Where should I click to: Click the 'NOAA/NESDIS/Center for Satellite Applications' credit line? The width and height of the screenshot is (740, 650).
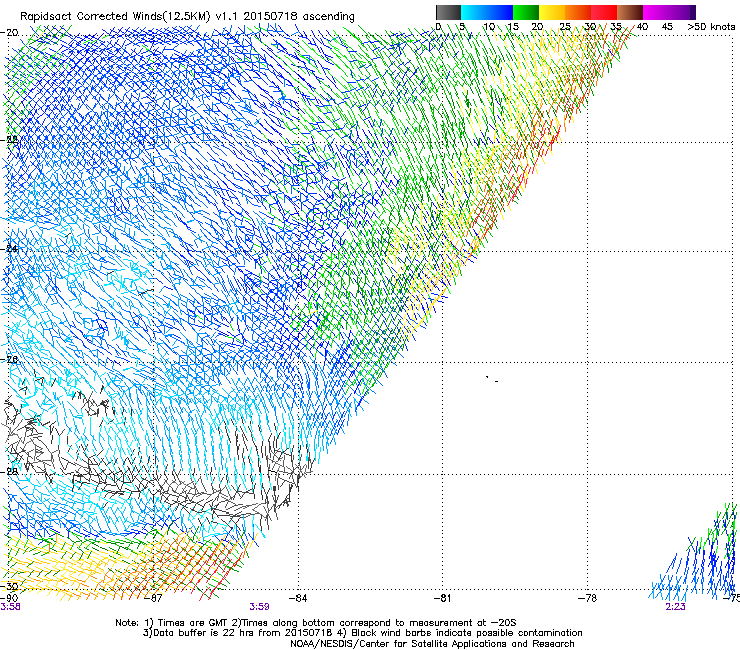coord(432,644)
